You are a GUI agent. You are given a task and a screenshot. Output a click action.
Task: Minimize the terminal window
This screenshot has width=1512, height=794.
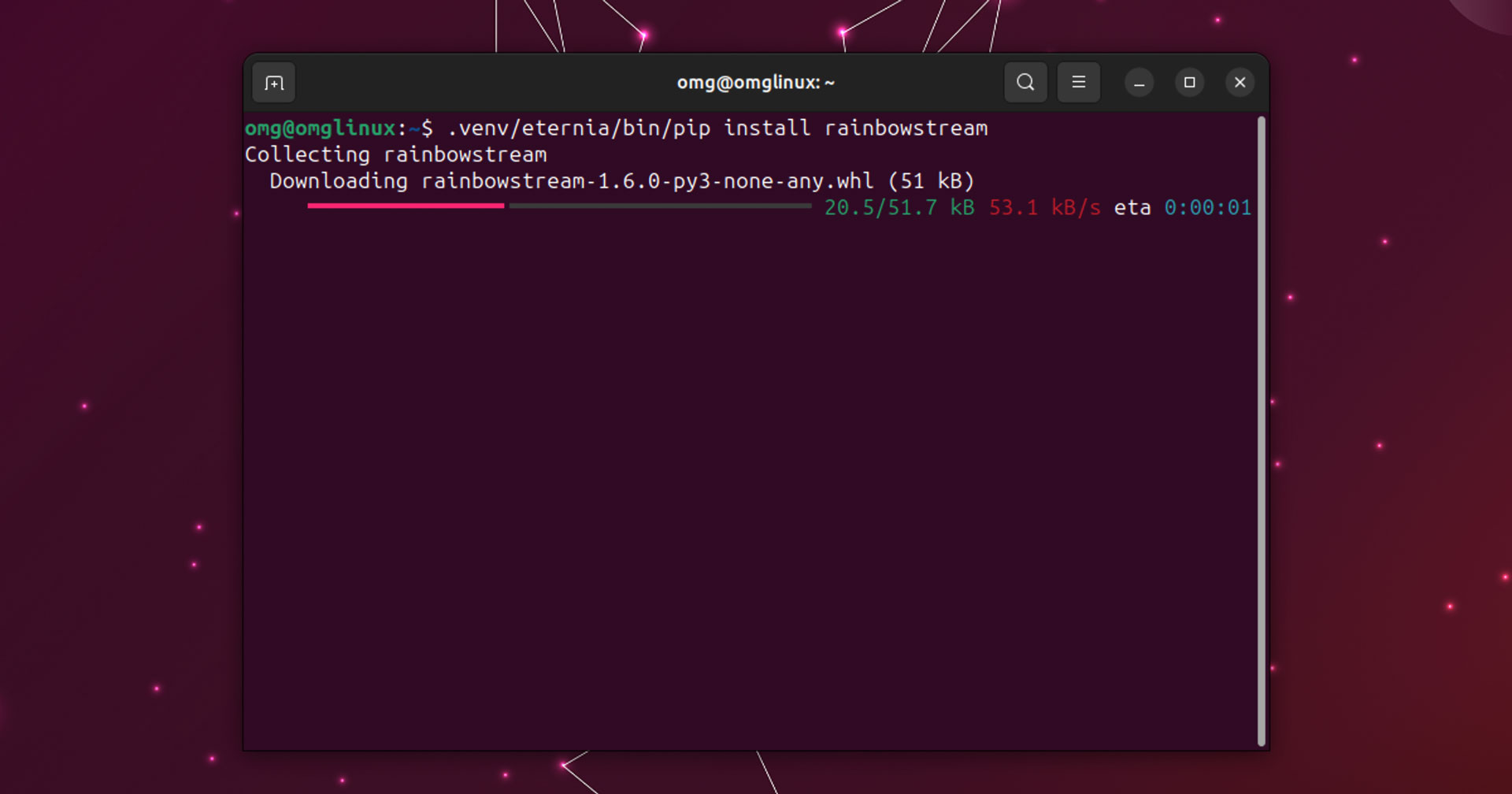coord(1139,83)
